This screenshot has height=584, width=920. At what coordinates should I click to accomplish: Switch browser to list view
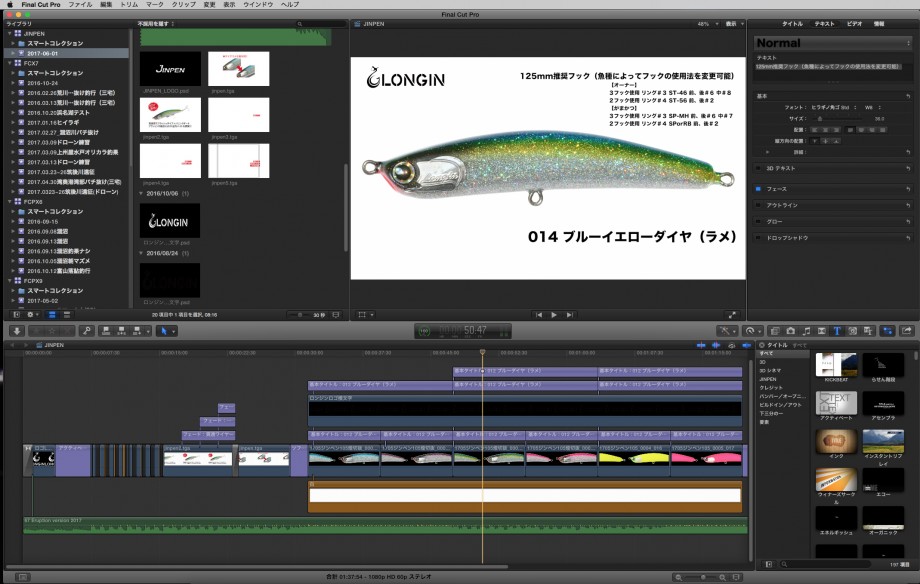click(x=66, y=315)
